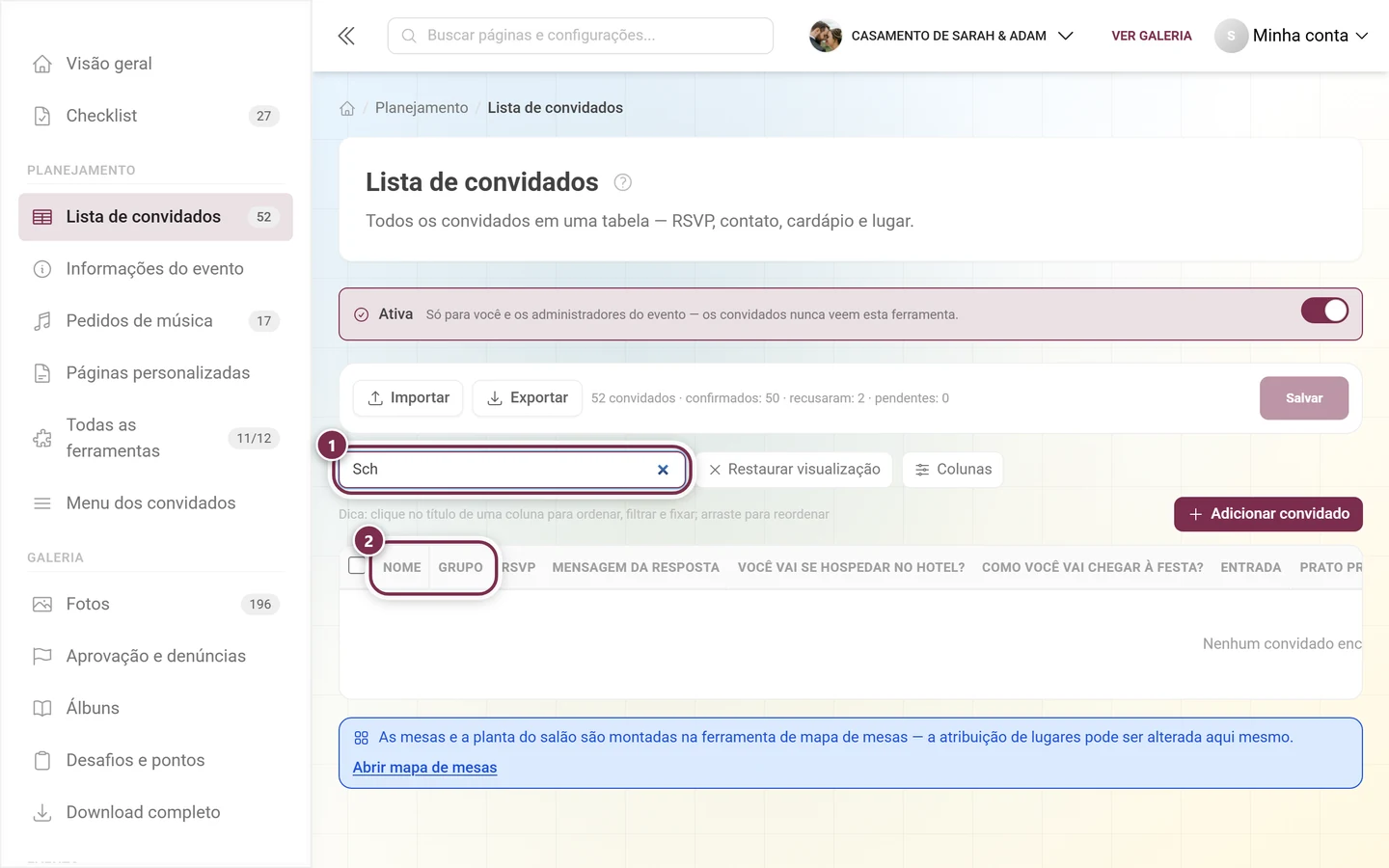Click the Exportar button
Image resolution: width=1389 pixels, height=868 pixels.
click(527, 398)
